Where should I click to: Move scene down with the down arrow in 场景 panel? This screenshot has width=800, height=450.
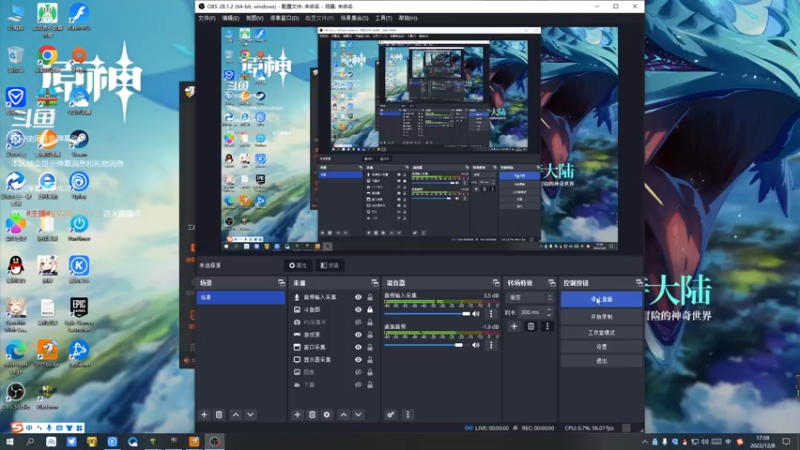[251, 414]
